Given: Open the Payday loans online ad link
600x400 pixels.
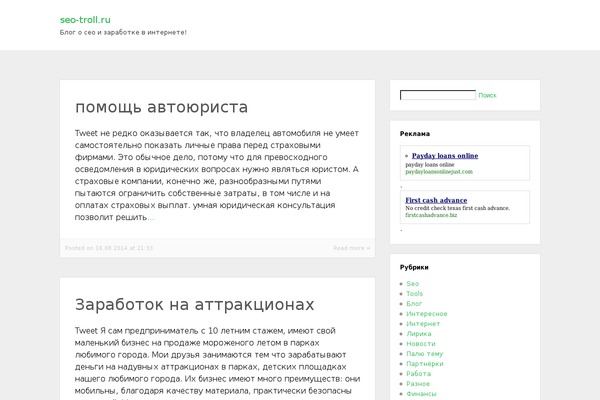Looking at the screenshot, I should pos(445,155).
